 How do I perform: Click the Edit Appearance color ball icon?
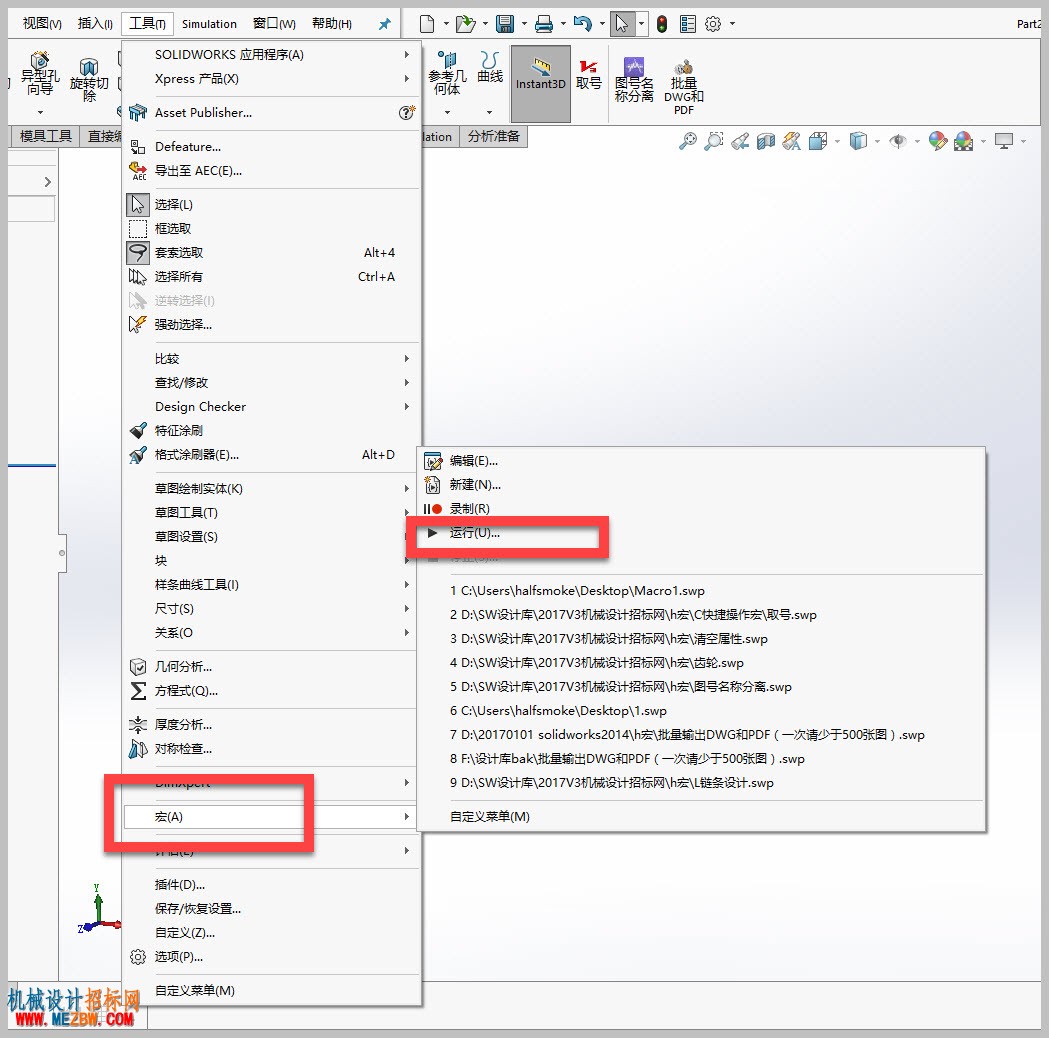coord(937,141)
